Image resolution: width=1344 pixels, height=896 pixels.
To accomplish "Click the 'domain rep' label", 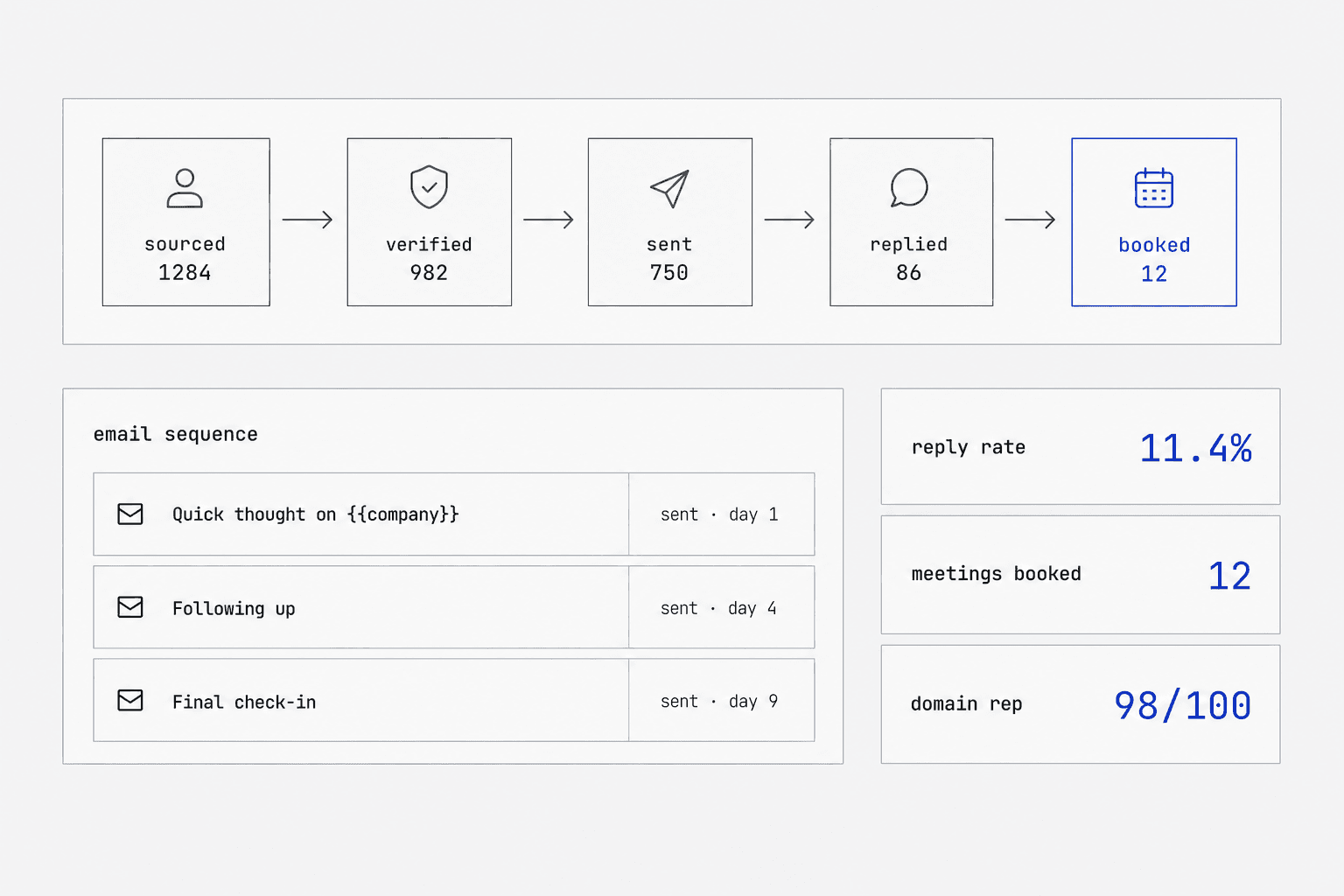I will click(967, 703).
